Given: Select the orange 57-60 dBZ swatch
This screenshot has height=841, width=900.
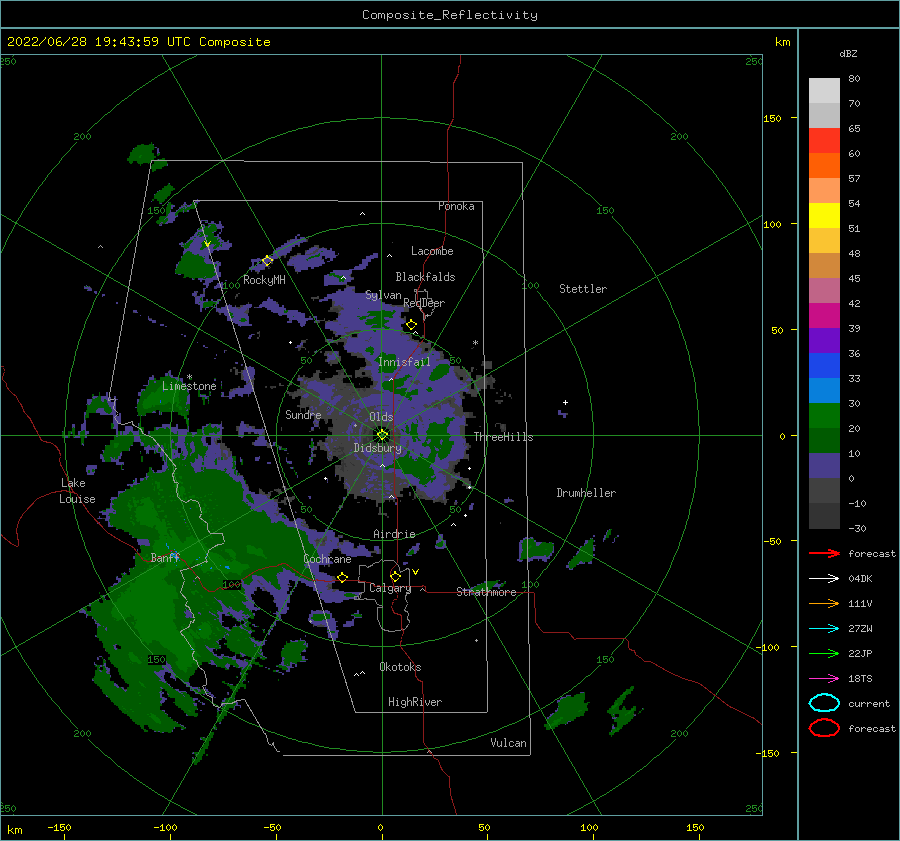Looking at the screenshot, I should (x=824, y=166).
